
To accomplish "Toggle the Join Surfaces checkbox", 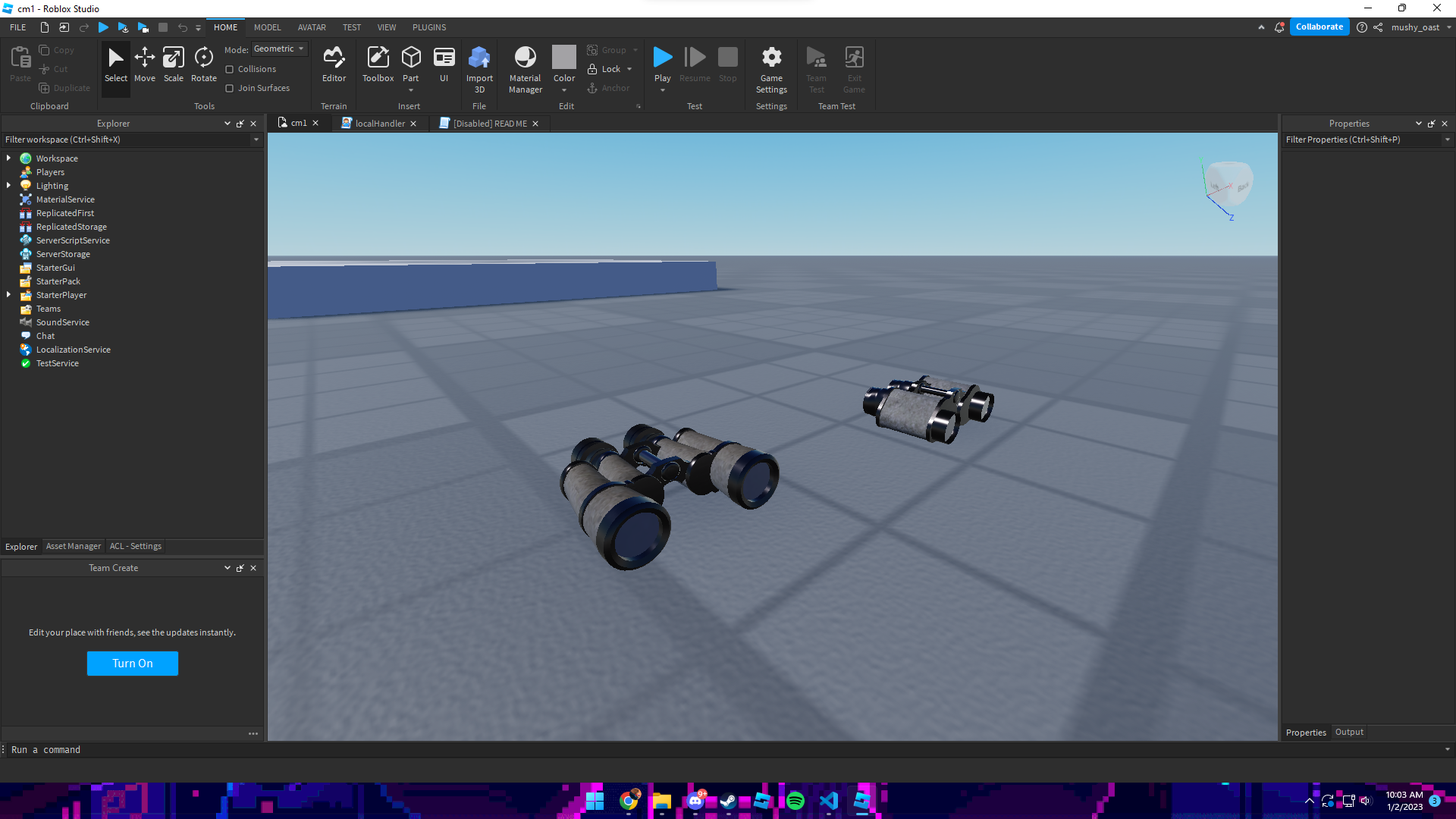I will [230, 88].
